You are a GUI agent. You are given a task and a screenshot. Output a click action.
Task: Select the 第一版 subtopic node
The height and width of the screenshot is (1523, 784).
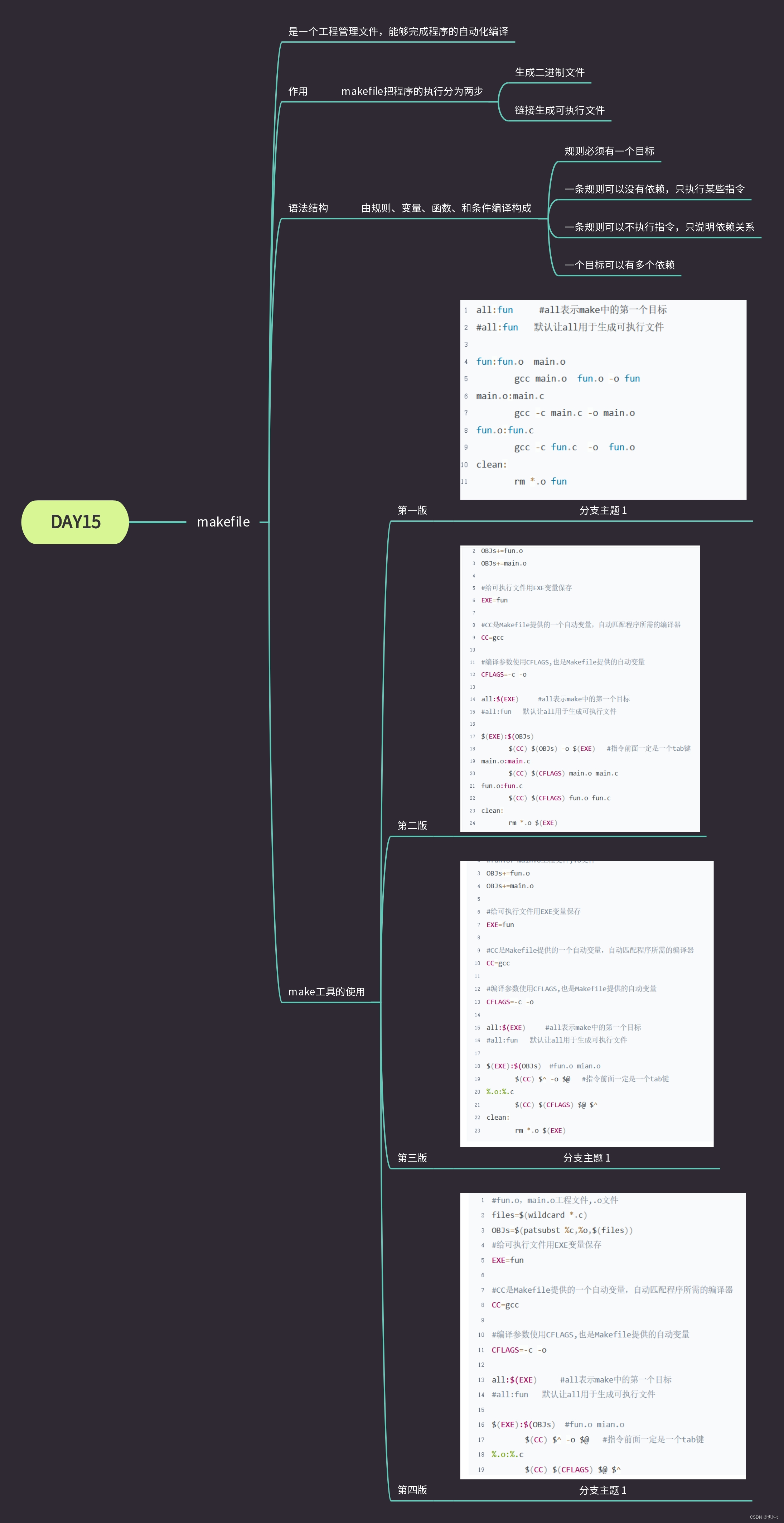click(412, 510)
